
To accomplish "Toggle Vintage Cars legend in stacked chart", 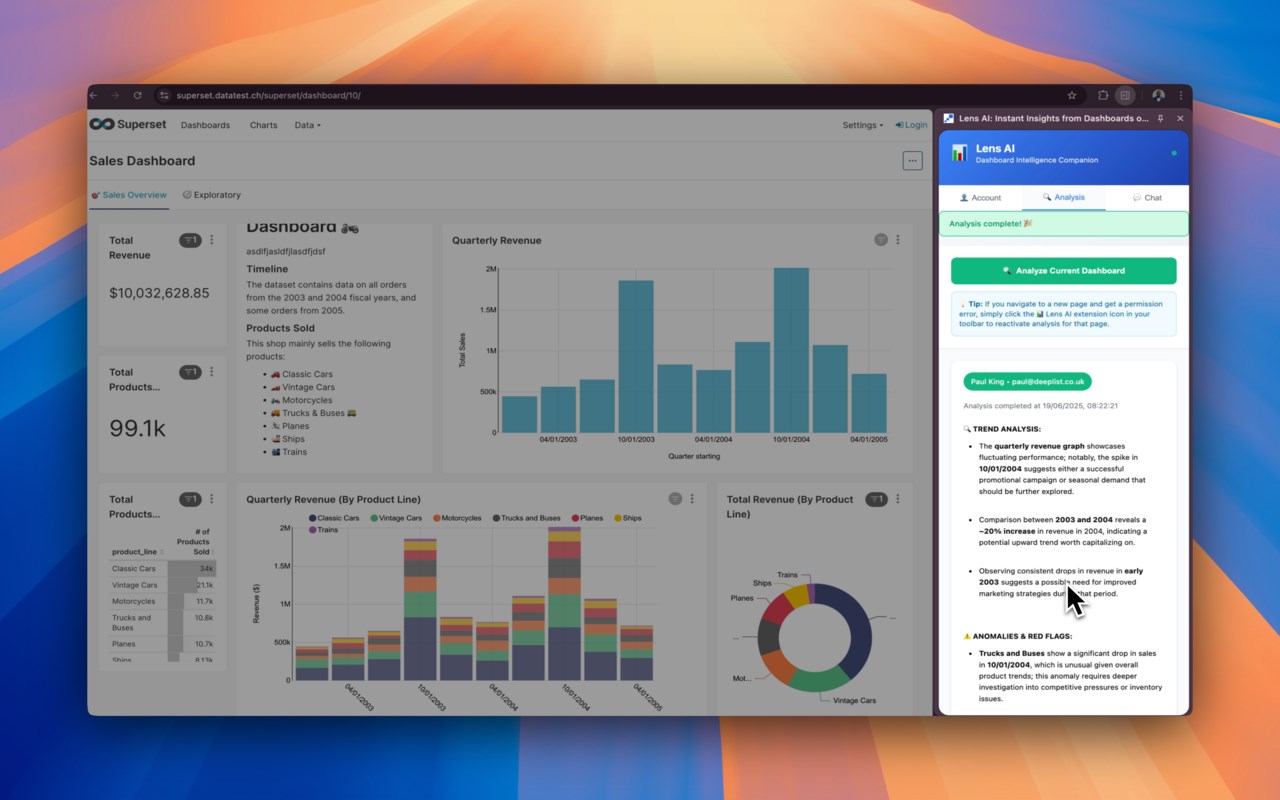I will click(x=396, y=518).
